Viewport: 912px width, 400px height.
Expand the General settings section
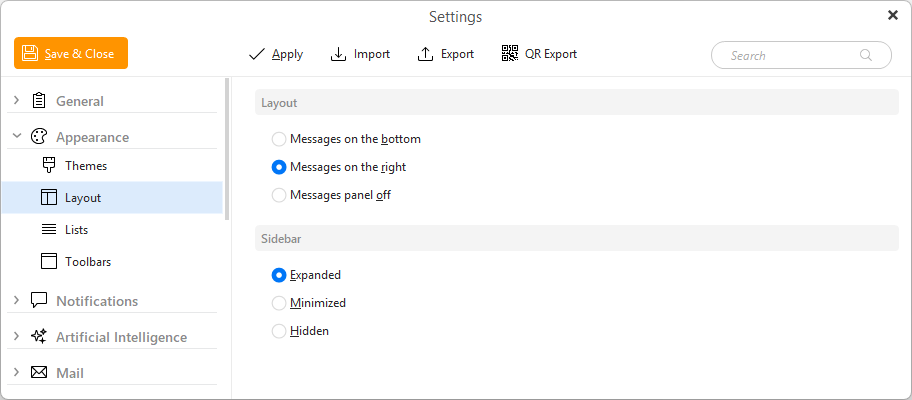[16, 101]
